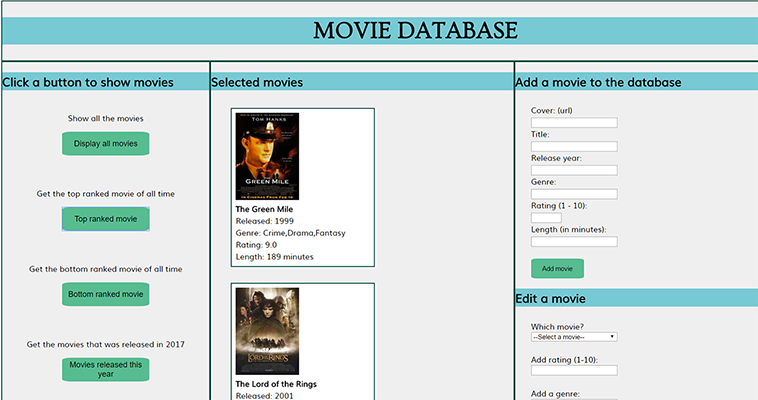Click The Green Mile poster thumbnail

click(267, 156)
